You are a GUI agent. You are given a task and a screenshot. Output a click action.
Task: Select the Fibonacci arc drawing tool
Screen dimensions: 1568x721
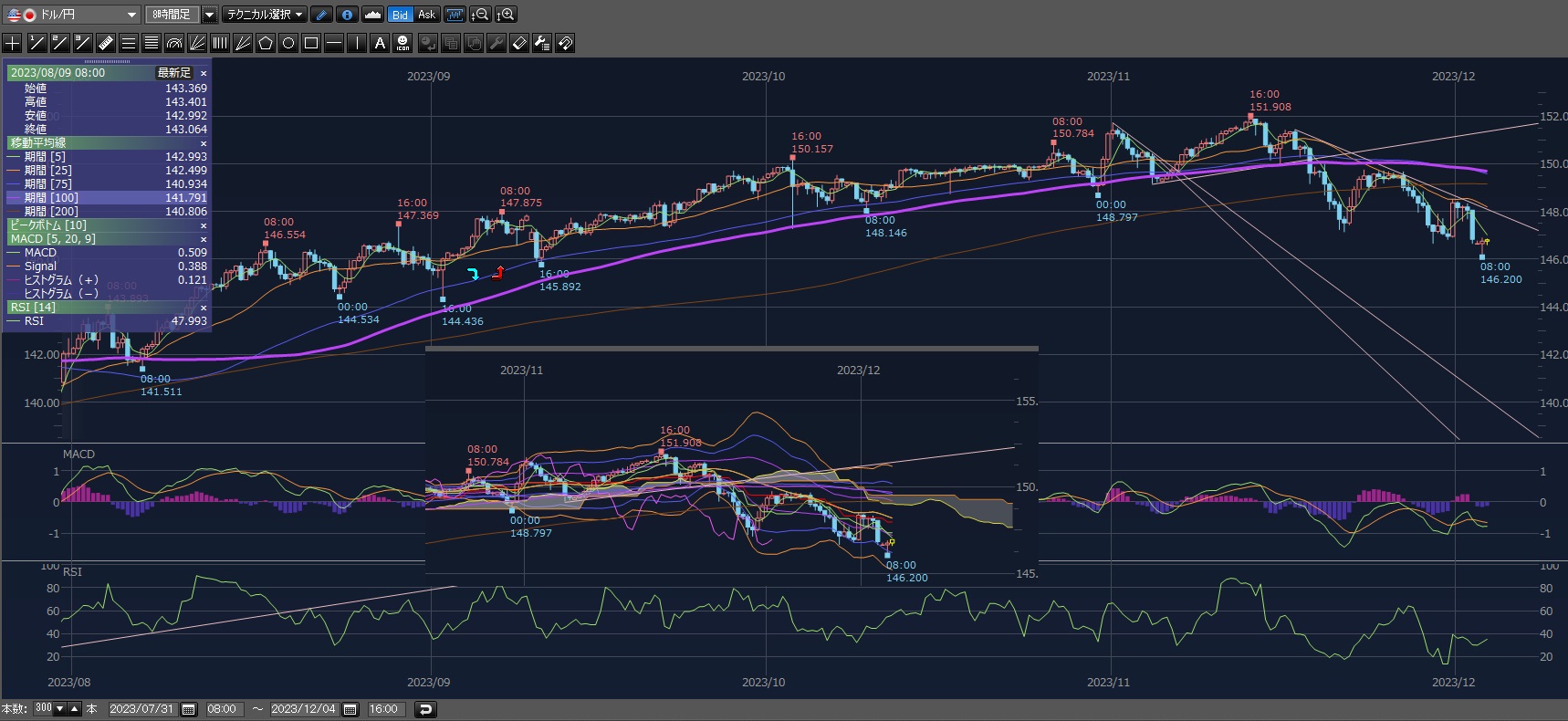tap(174, 43)
